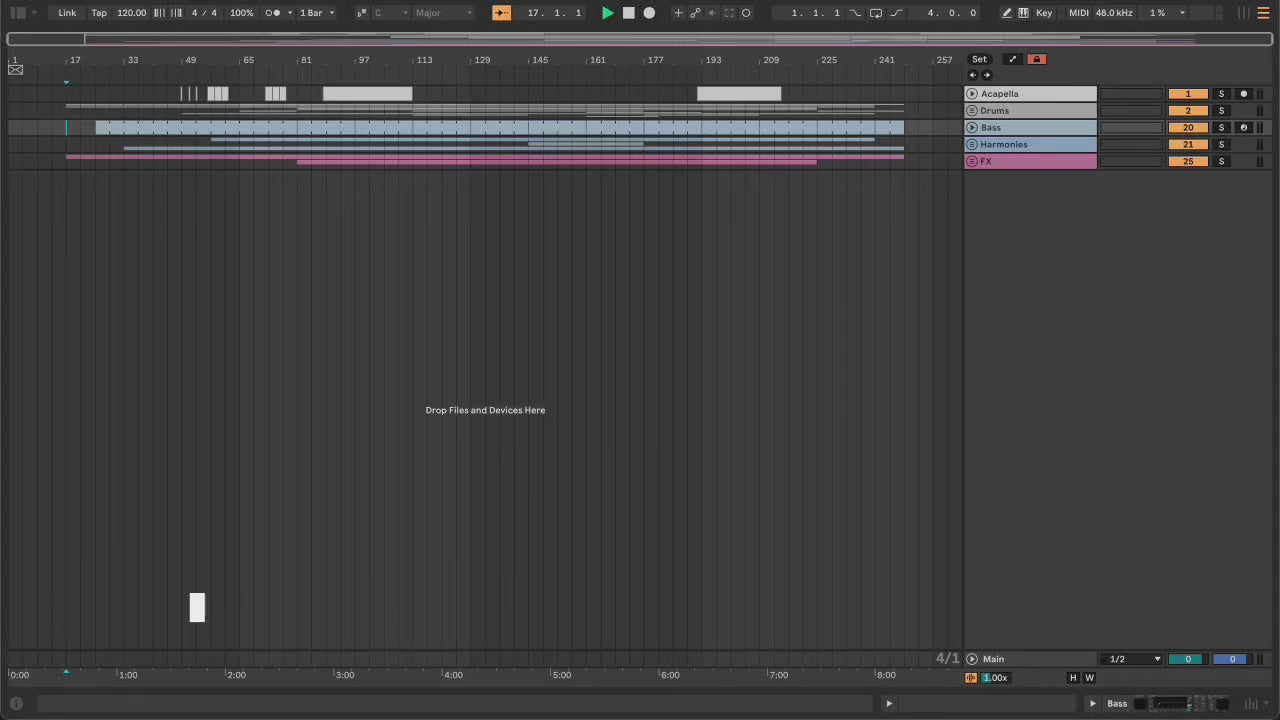Click the Tap tempo button
The width and height of the screenshot is (1280, 720).
click(x=99, y=13)
